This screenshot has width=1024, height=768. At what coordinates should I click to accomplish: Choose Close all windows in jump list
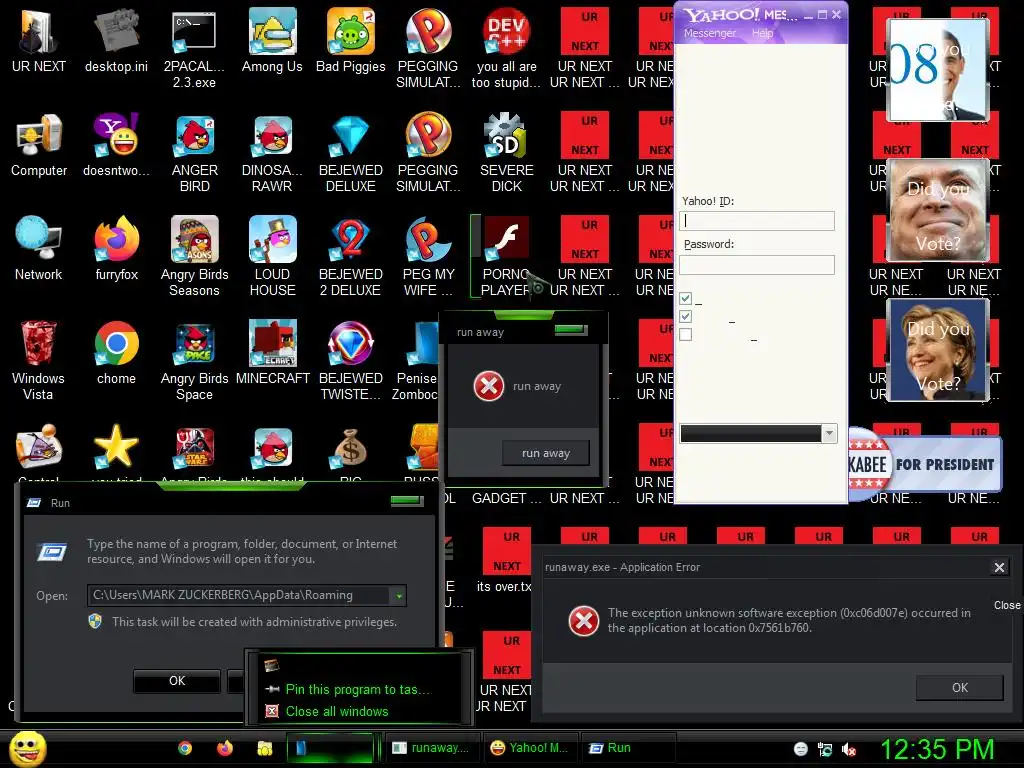(x=336, y=712)
